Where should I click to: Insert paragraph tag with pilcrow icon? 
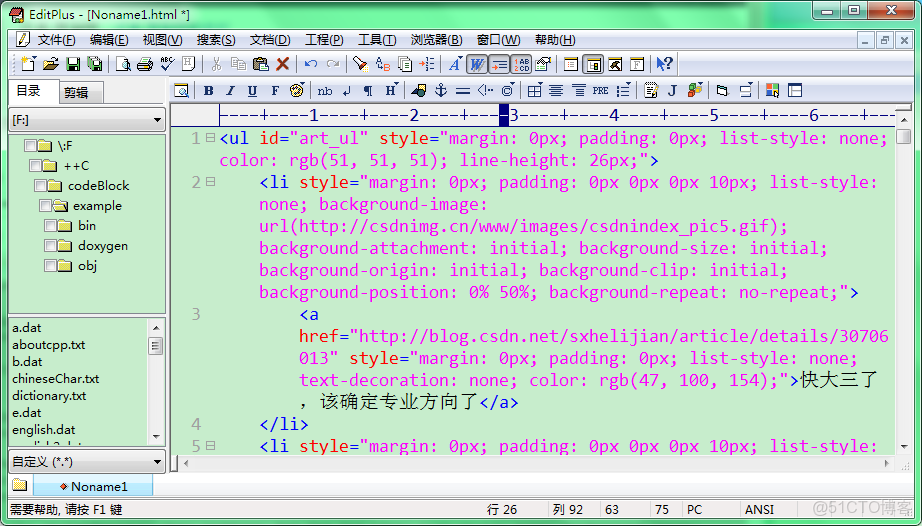point(368,91)
